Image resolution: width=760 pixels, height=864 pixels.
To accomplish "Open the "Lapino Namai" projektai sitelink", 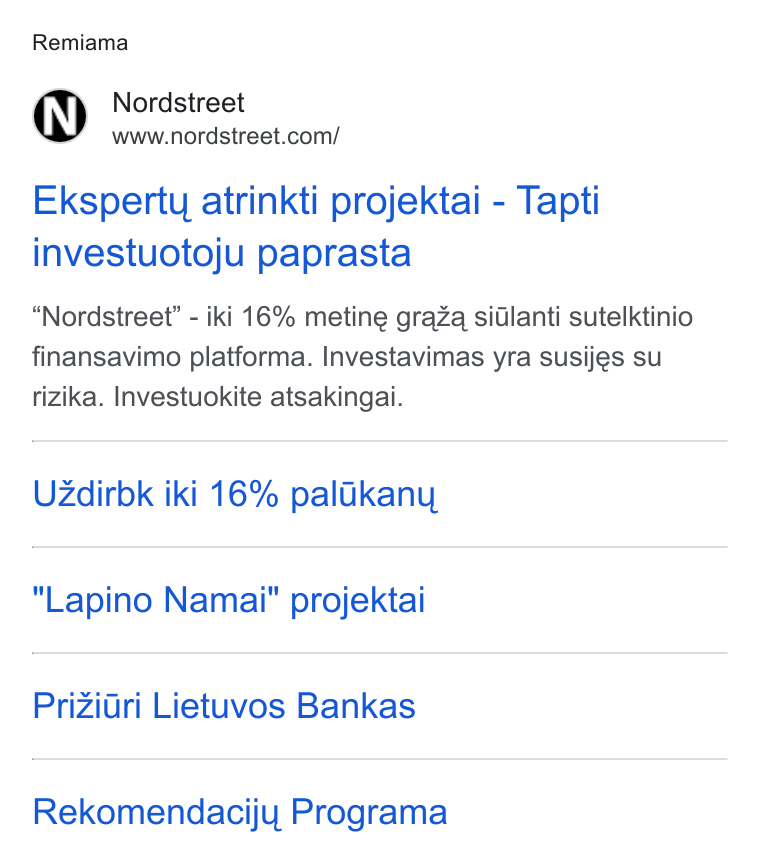I will tap(229, 600).
